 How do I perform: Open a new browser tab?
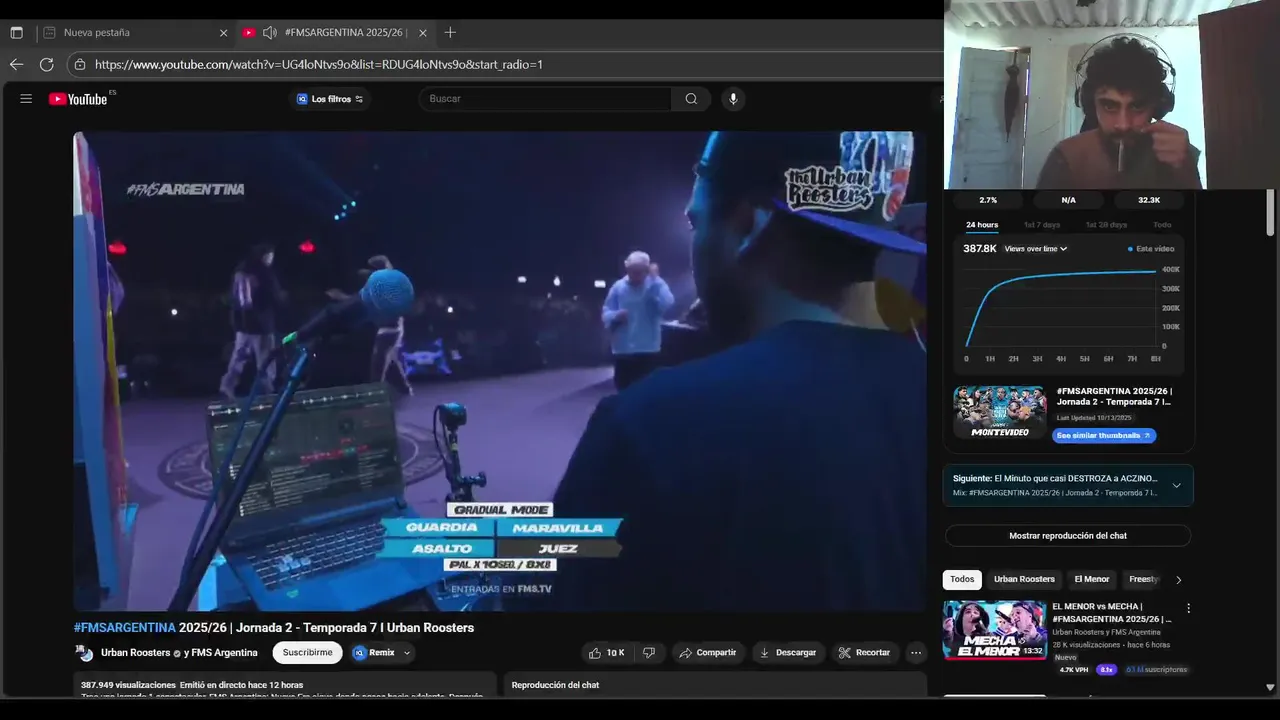(x=450, y=32)
